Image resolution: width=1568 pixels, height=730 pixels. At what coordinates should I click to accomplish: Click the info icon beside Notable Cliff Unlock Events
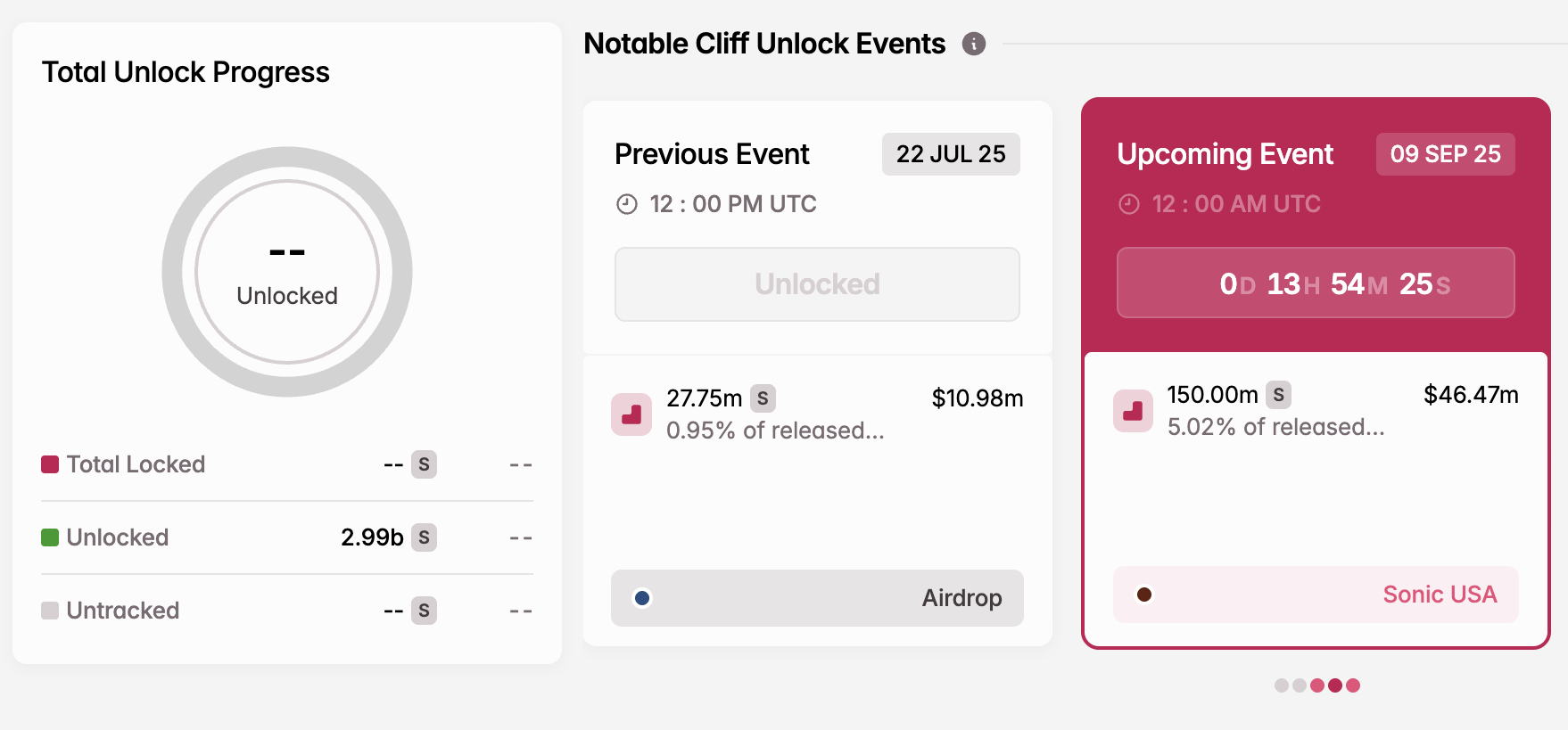click(x=974, y=44)
